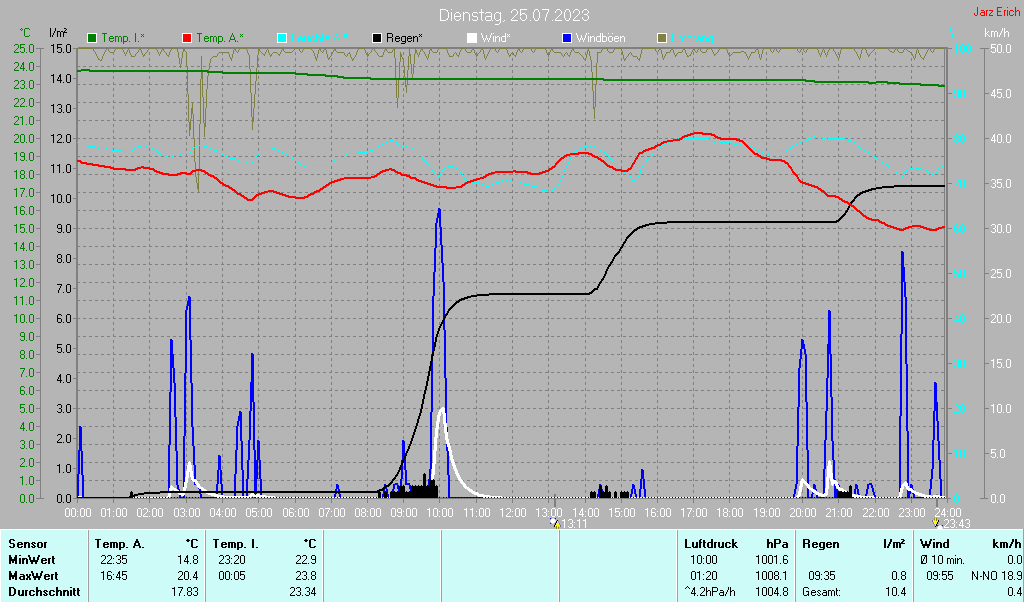The height and width of the screenshot is (602, 1024).
Task: Select the 'Feuchte A.*' legend label
Action: [x=319, y=39]
